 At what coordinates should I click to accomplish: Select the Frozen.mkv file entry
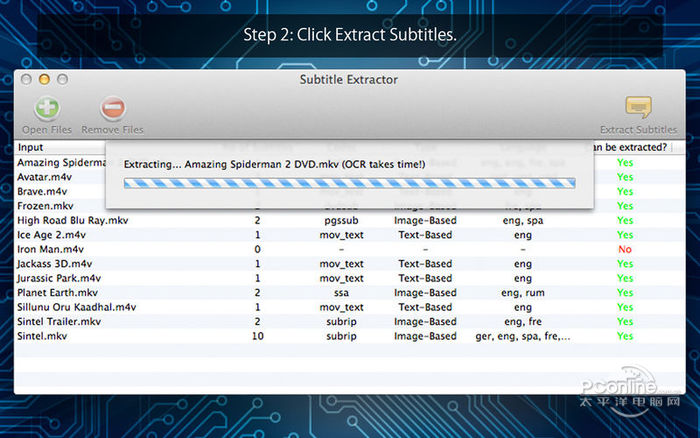pos(45,206)
